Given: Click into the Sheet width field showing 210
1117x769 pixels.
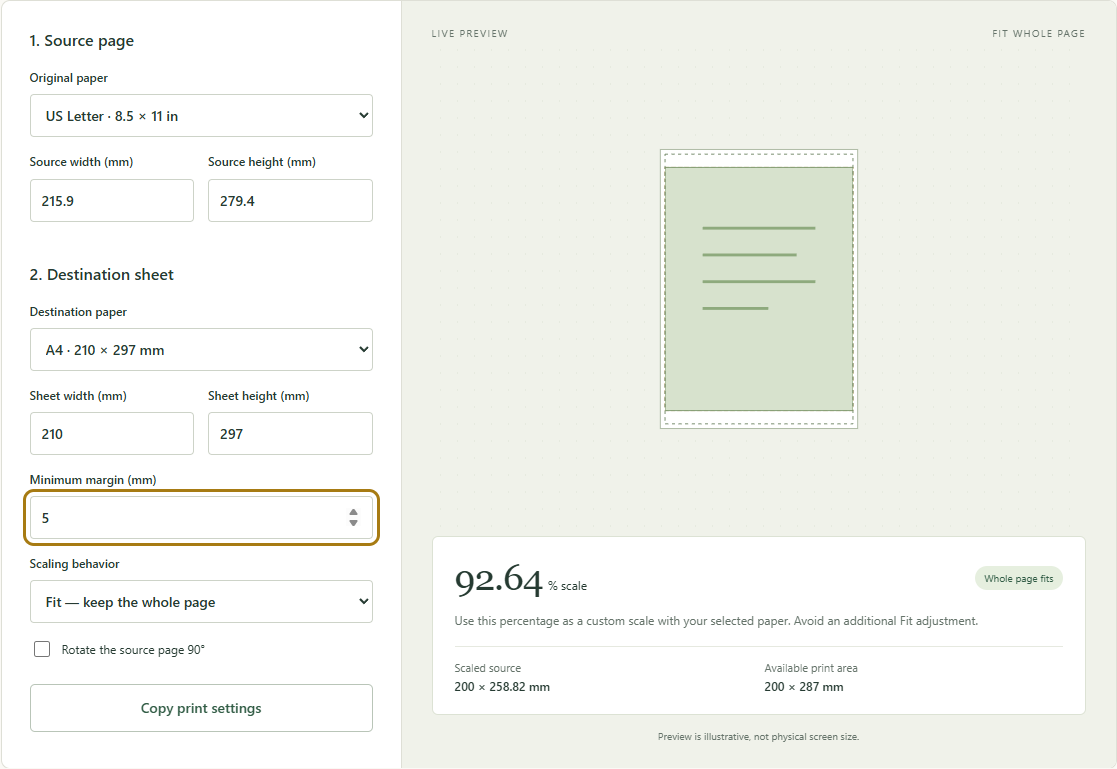Looking at the screenshot, I should click(x=112, y=433).
